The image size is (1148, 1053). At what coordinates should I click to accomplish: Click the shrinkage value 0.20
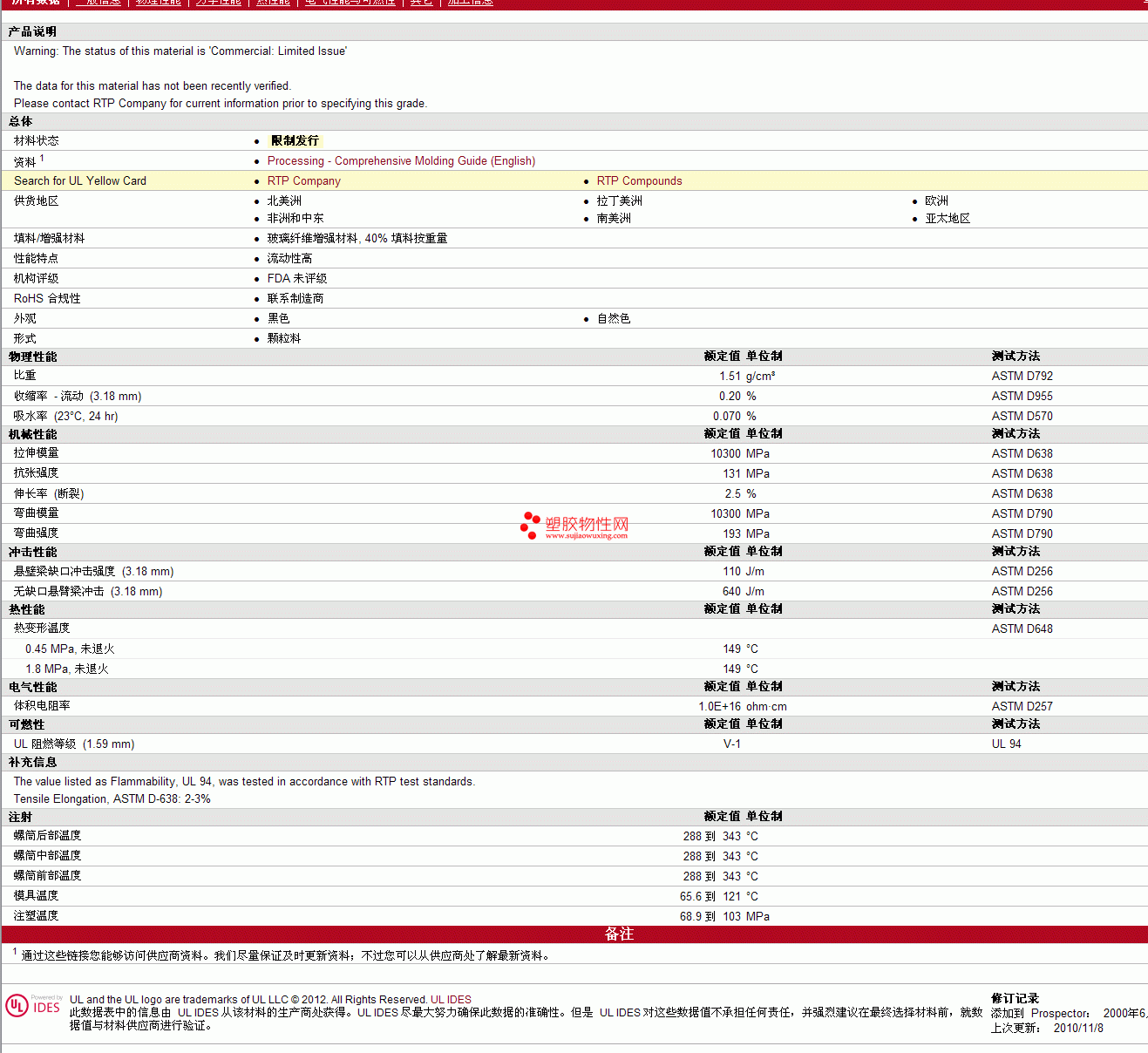click(x=730, y=396)
